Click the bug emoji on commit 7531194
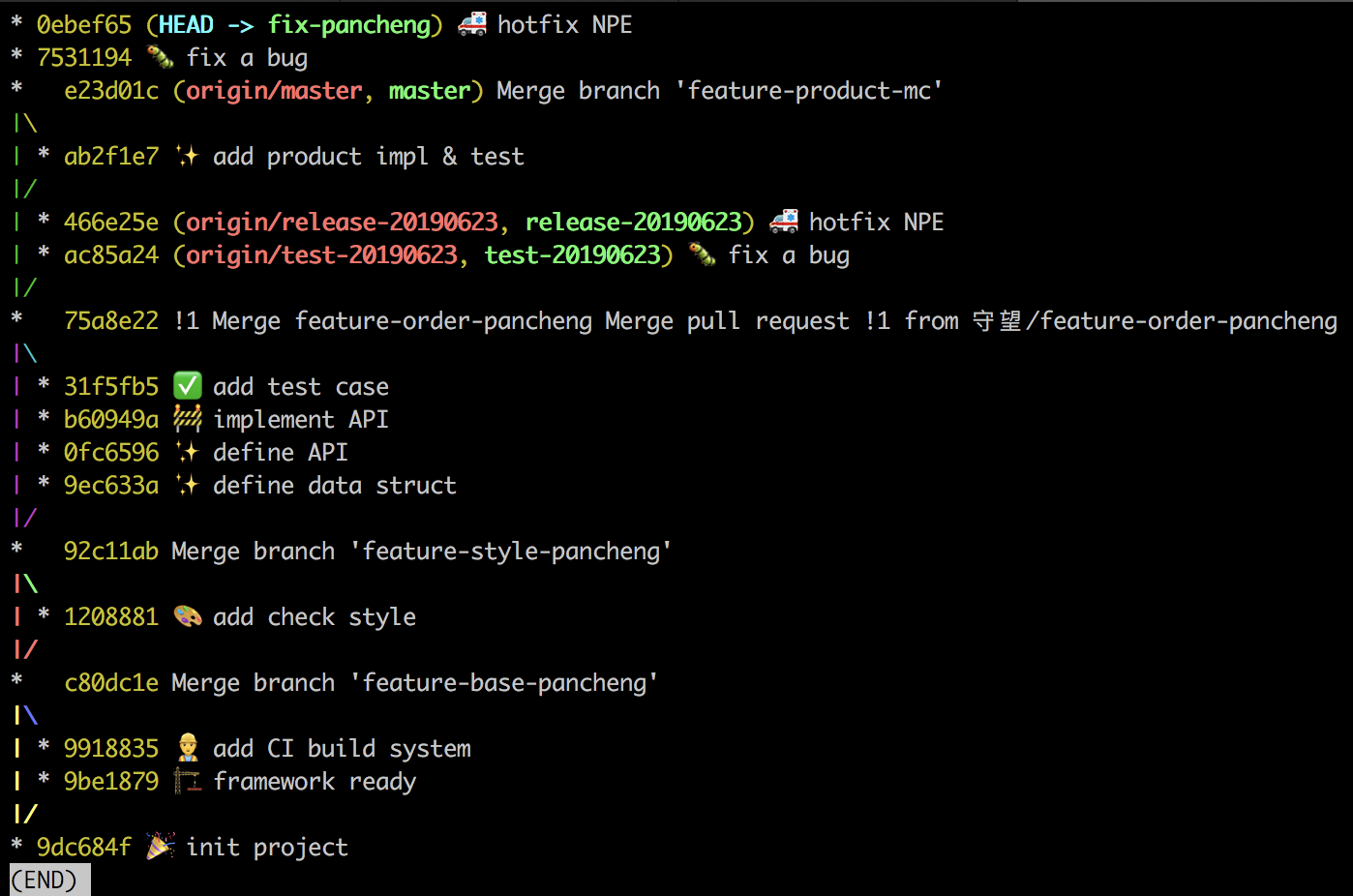 pyautogui.click(x=160, y=57)
